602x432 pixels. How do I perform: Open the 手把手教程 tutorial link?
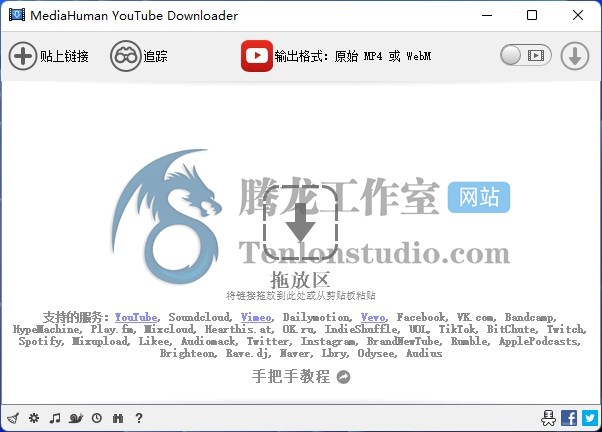tap(291, 376)
